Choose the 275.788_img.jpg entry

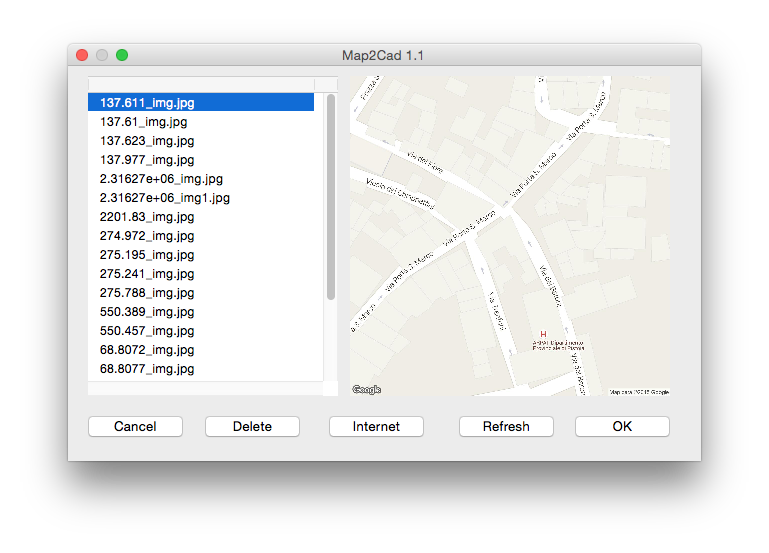pos(201,293)
